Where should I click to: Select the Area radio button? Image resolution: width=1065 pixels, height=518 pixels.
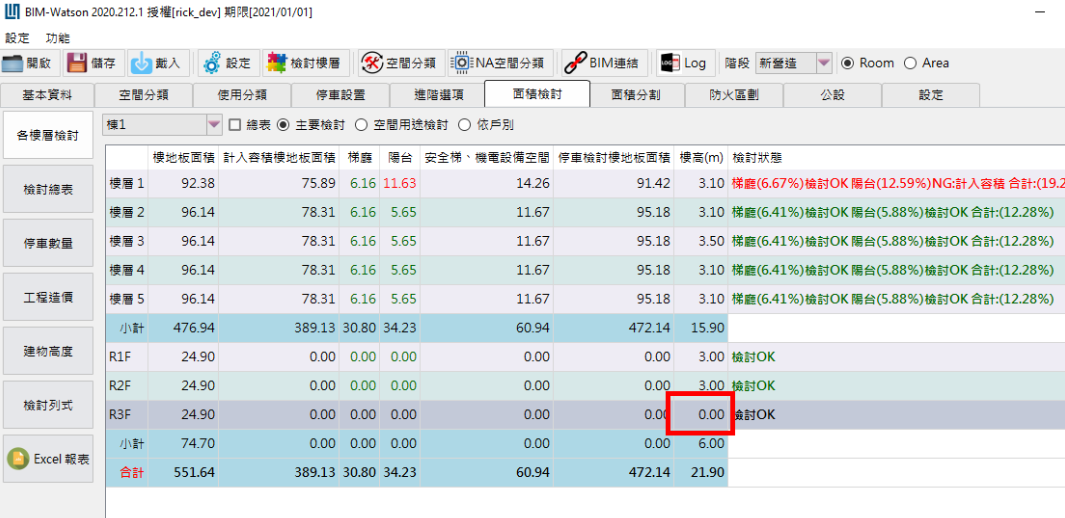[910, 63]
